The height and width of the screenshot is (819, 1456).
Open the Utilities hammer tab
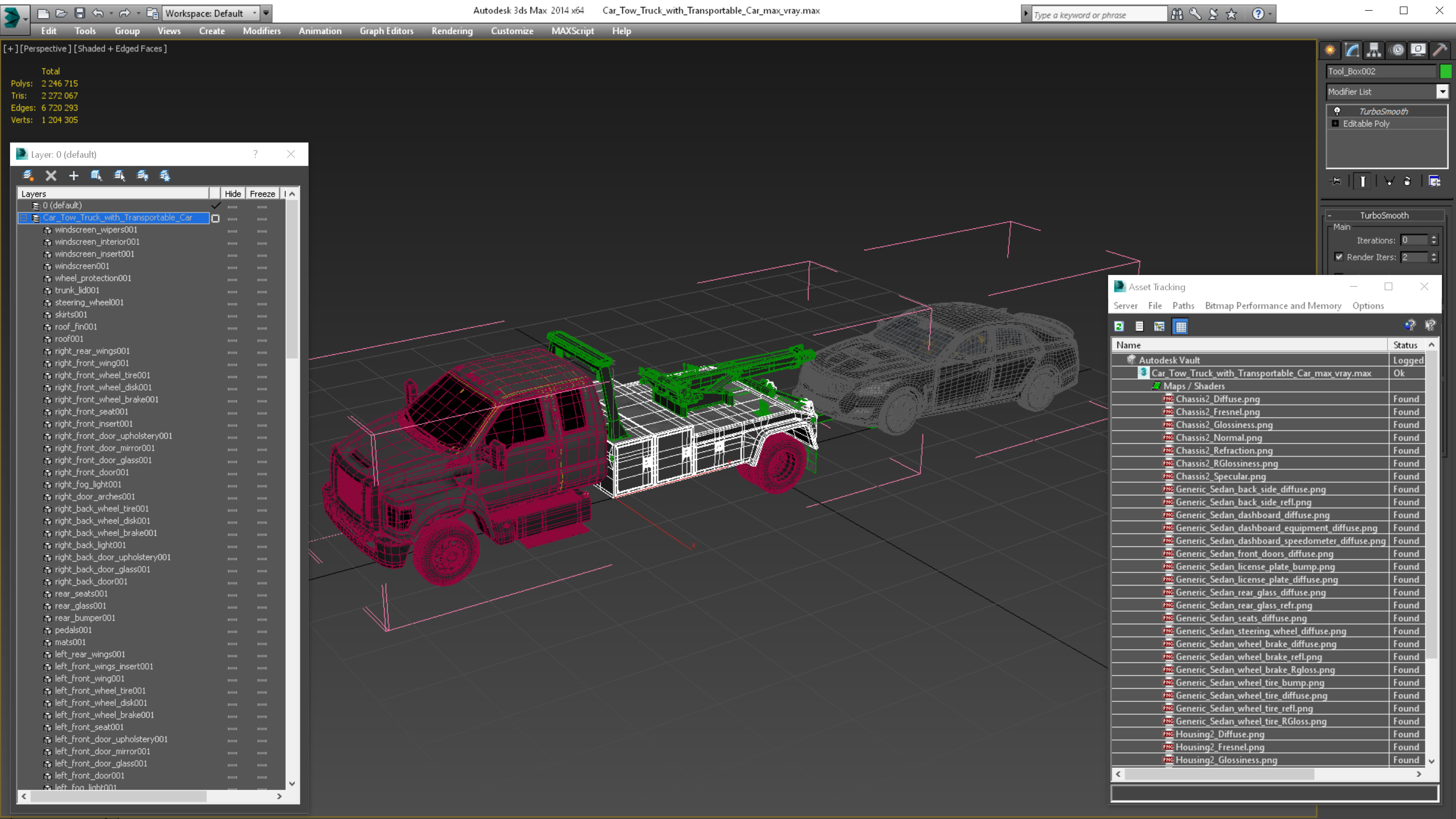[1440, 51]
